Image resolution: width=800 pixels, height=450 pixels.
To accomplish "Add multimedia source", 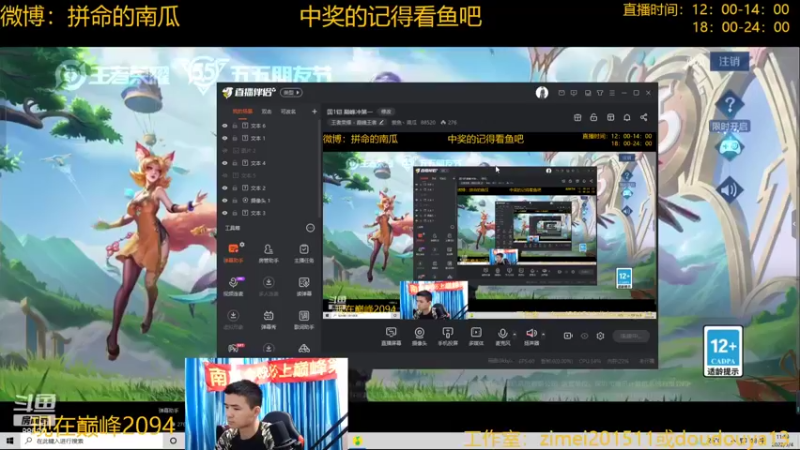I will pos(476,336).
